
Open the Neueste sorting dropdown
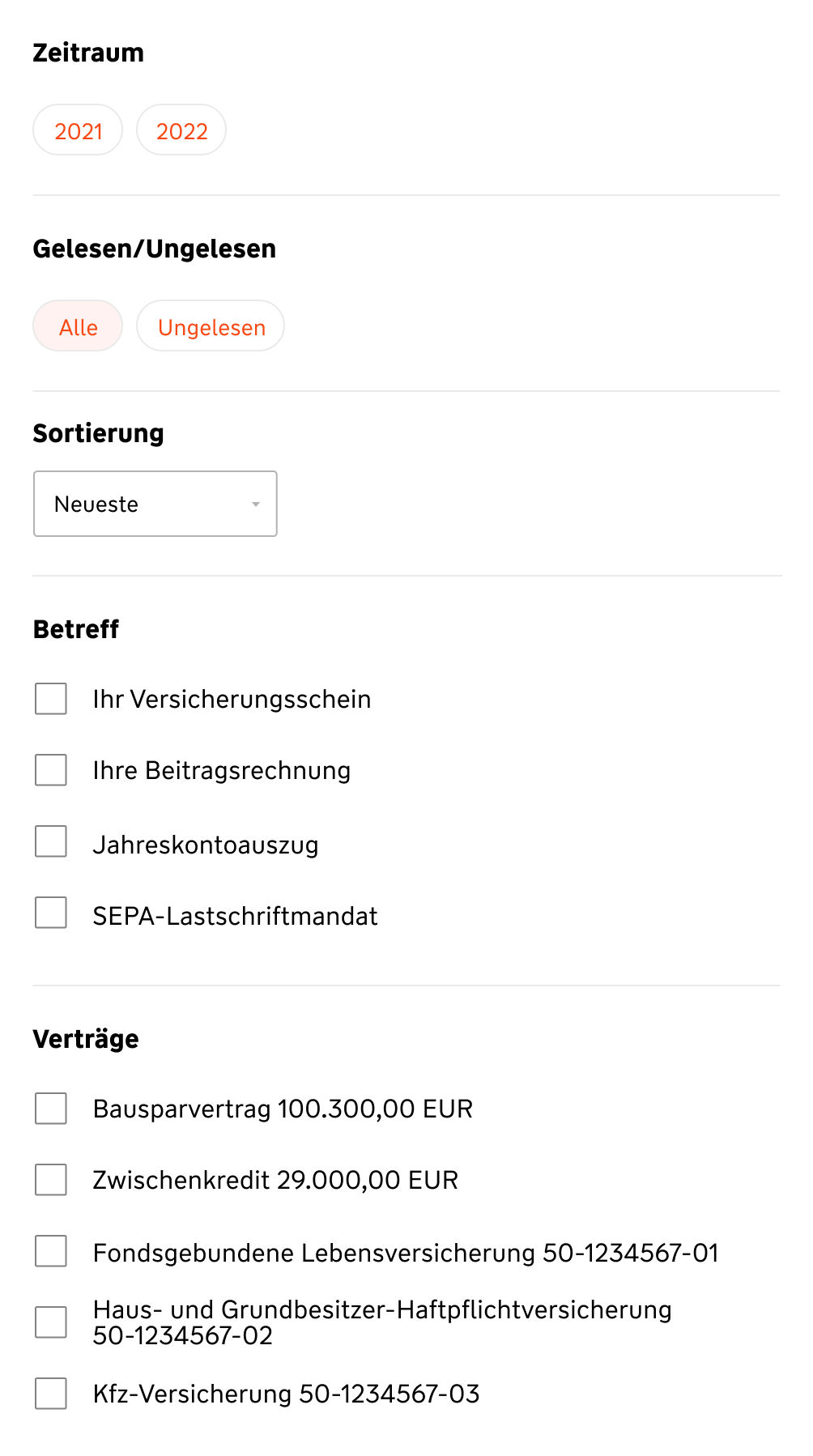pyautogui.click(x=155, y=504)
